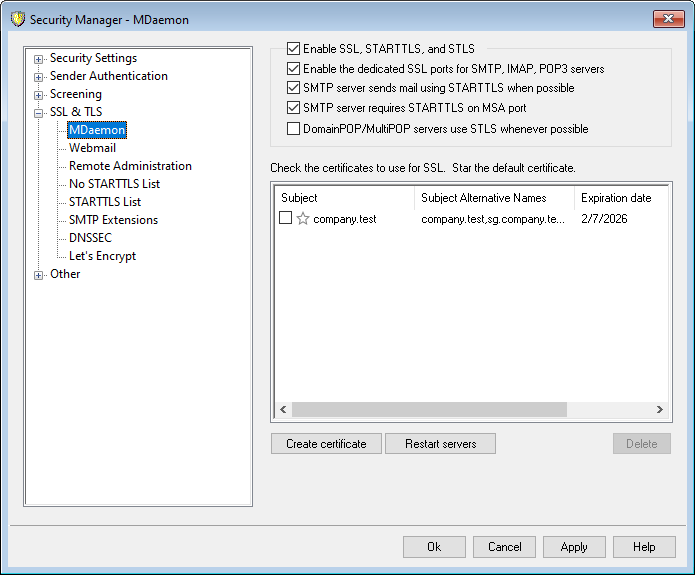The image size is (695, 575).
Task: Select Webmail under SSL & TLS
Action: click(x=92, y=148)
